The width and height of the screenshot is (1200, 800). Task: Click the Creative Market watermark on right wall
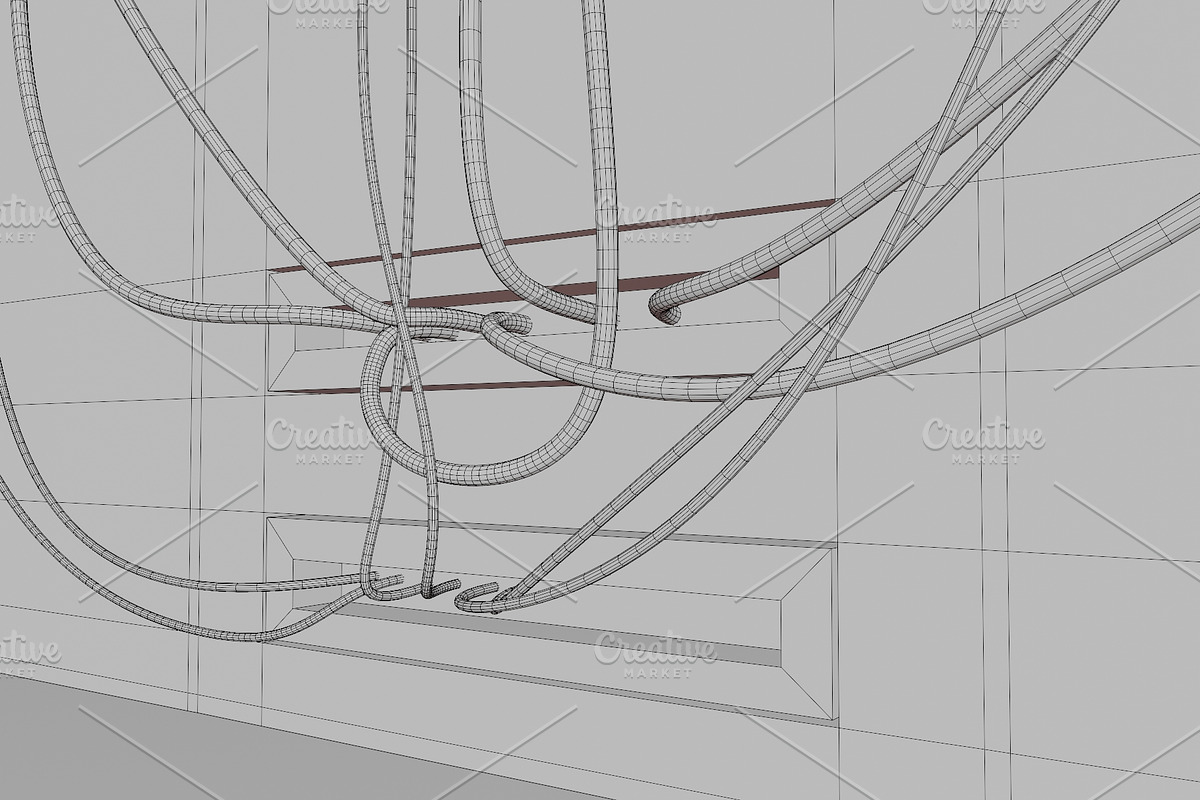984,440
